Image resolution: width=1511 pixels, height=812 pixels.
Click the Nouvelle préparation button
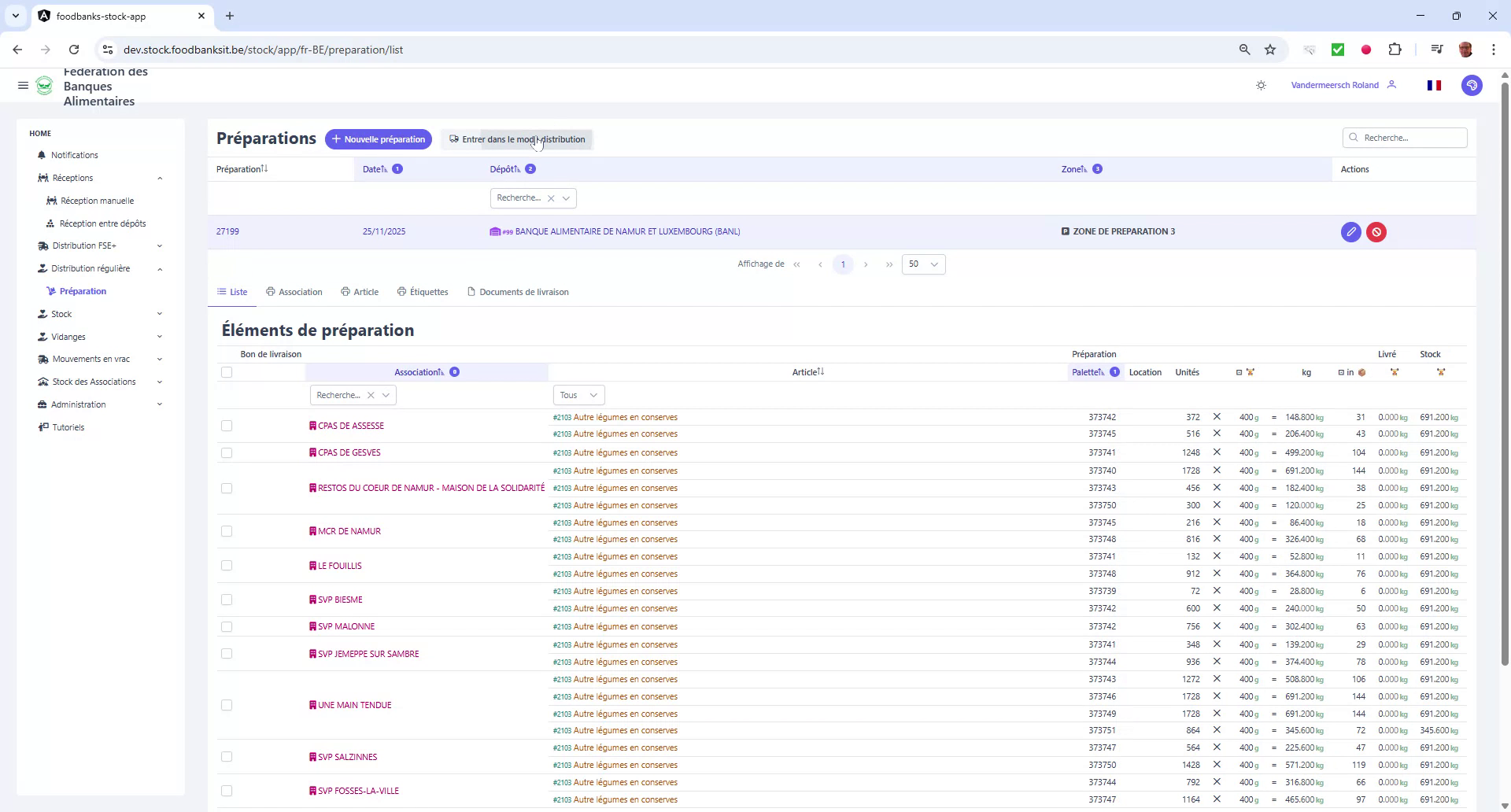click(x=379, y=139)
